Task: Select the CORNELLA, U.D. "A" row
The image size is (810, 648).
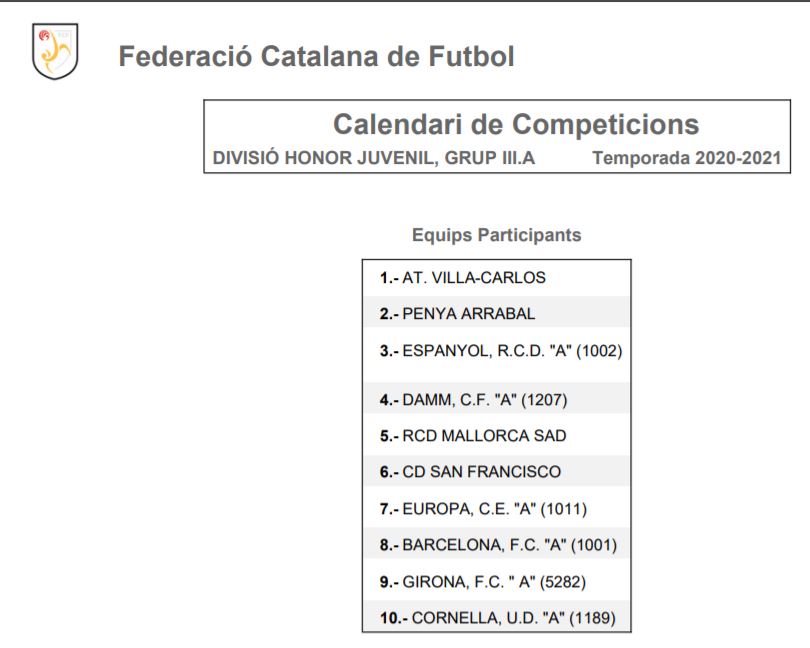Action: click(x=496, y=618)
